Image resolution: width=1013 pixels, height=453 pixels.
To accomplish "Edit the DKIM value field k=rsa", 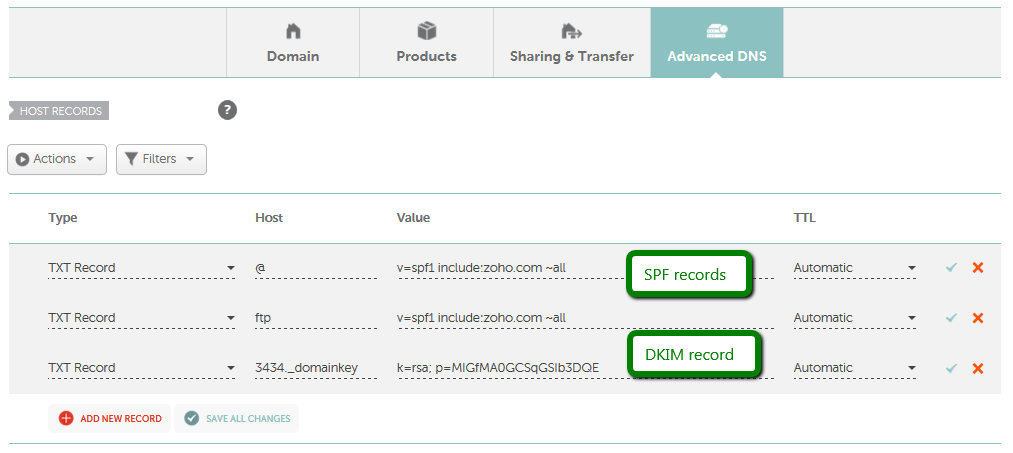I will pos(500,368).
